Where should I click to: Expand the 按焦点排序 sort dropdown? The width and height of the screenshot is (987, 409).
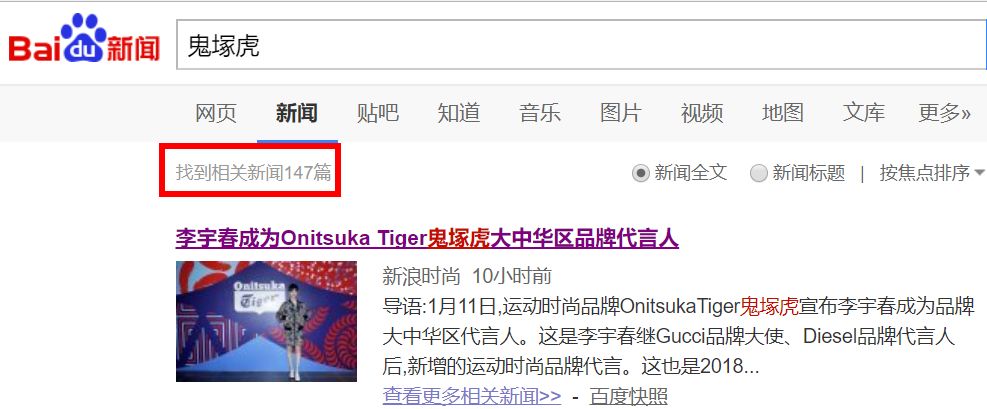(x=932, y=173)
